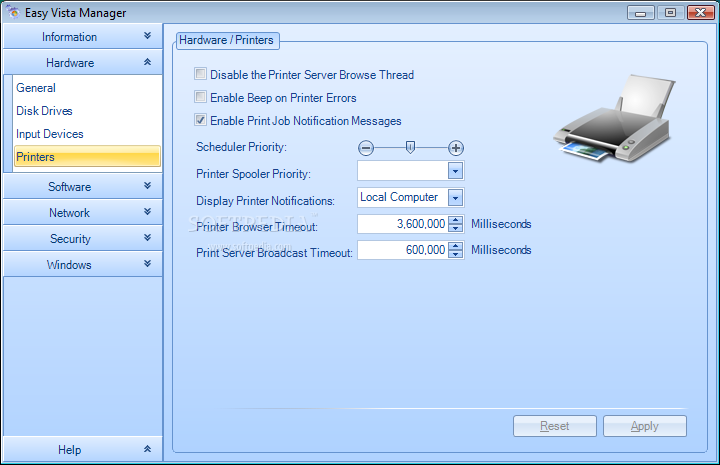This screenshot has width=720, height=465.
Task: Click the Easy Vista Manager title bar icon
Action: [x=13, y=12]
